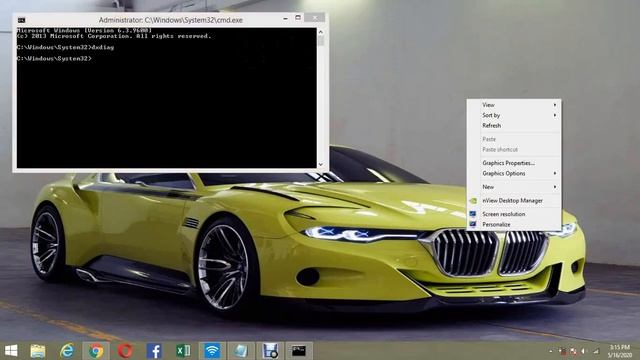Click the NVIDIA icon beside nView Desktop Manager
The image size is (640, 360).
click(473, 201)
